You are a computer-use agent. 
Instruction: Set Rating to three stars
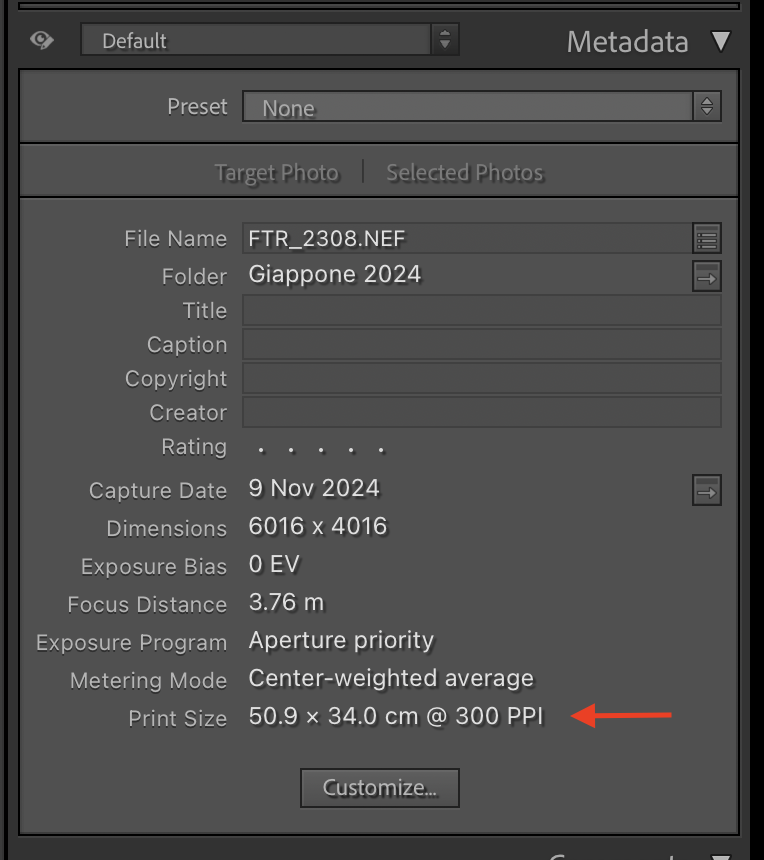coord(320,449)
